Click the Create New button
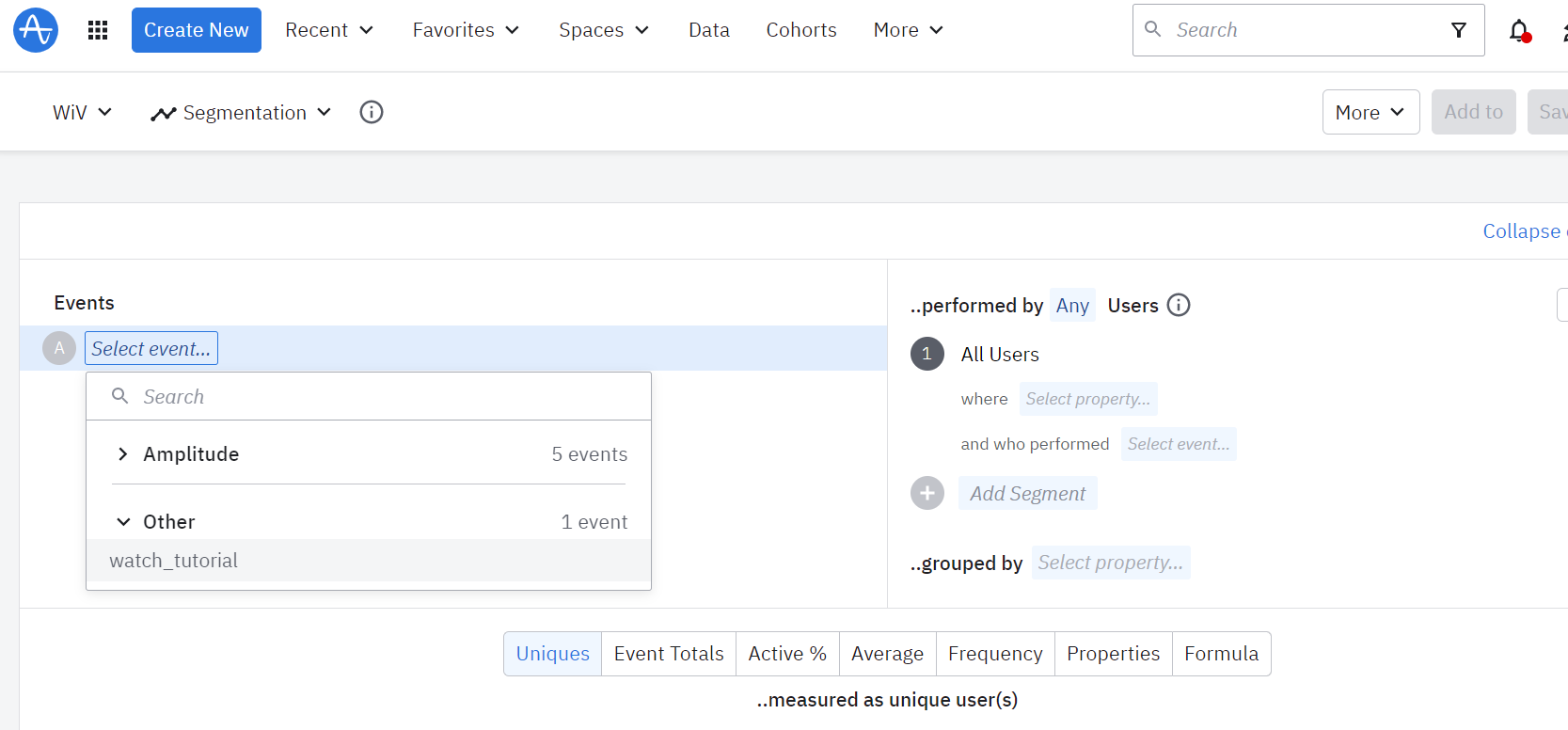The image size is (1568, 730). click(196, 30)
